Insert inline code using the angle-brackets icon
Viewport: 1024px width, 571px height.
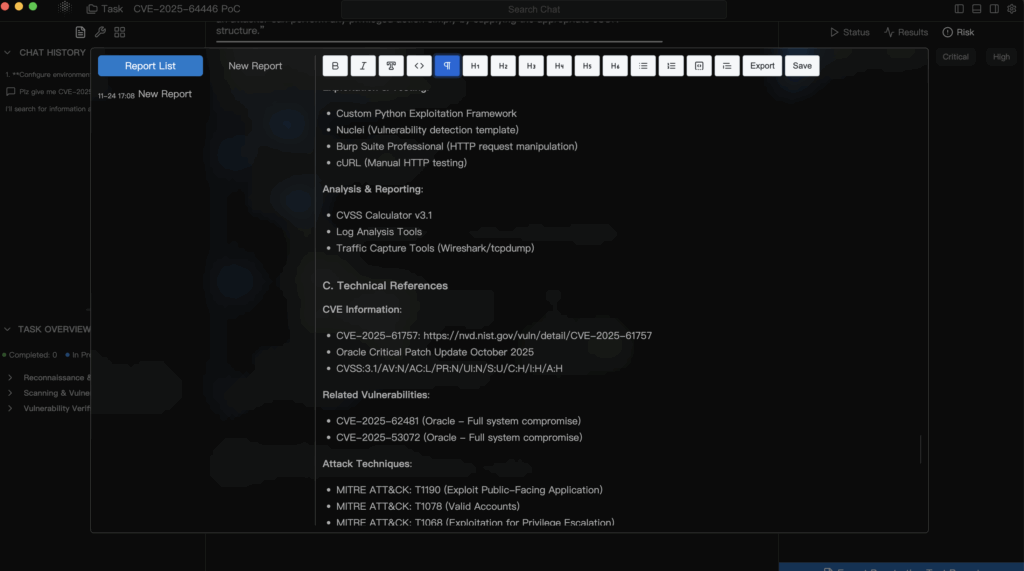[419, 66]
